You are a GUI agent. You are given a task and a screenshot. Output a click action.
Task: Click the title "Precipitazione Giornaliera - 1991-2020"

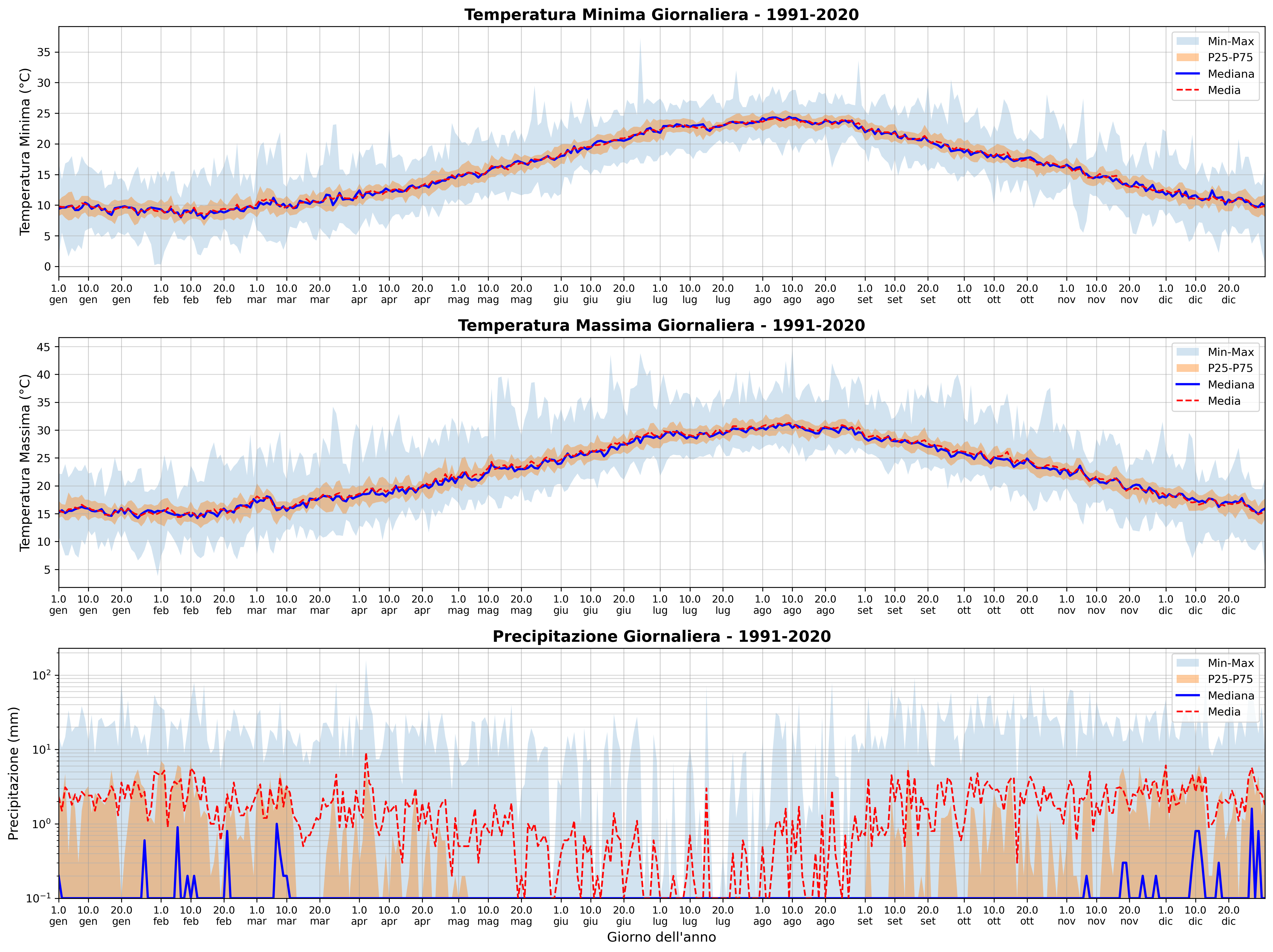pos(661,637)
